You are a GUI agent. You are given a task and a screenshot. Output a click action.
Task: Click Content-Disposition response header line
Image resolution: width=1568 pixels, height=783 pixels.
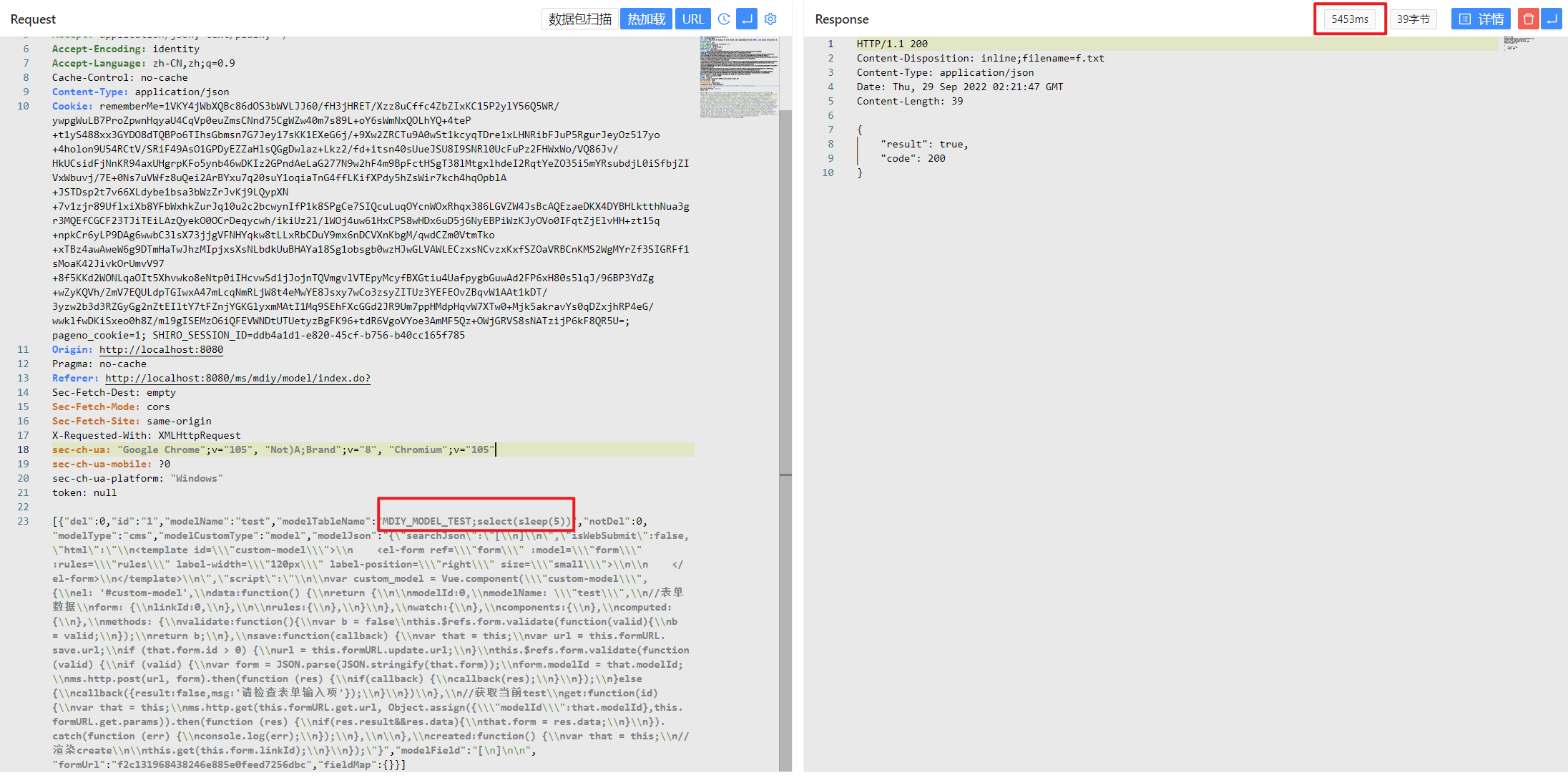pyautogui.click(x=980, y=58)
